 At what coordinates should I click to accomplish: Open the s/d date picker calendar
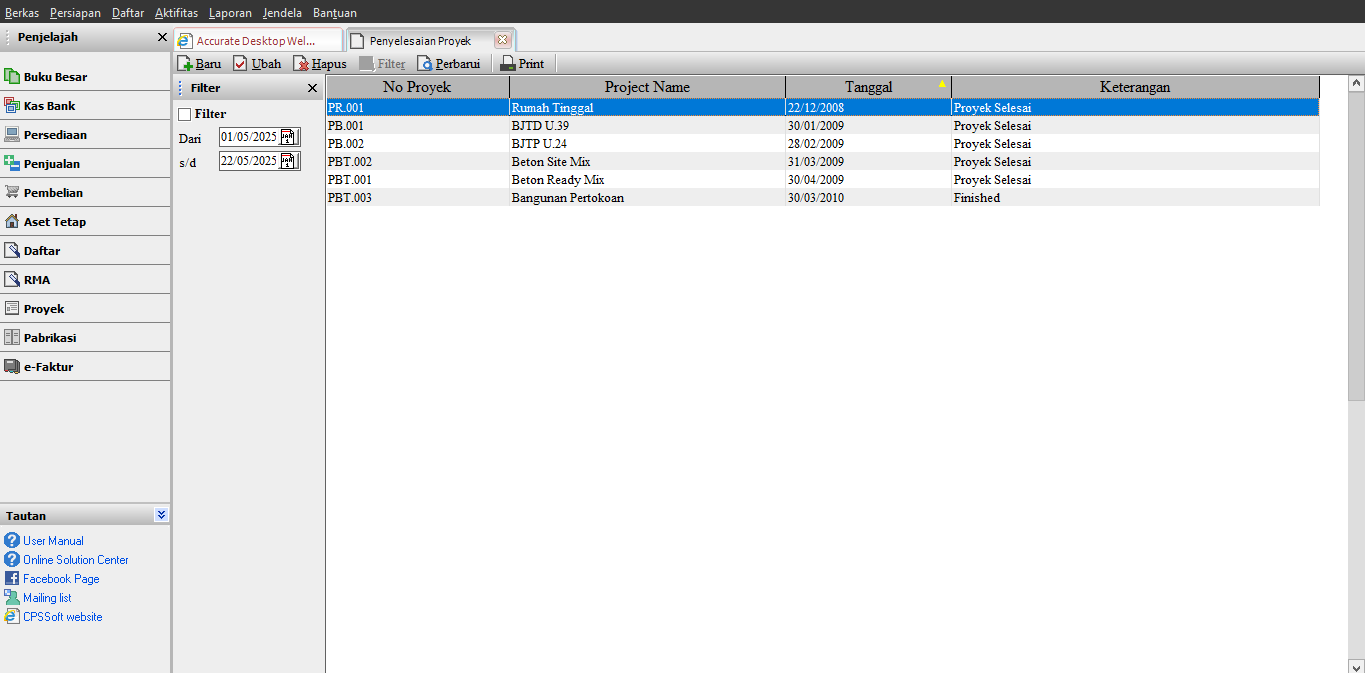(289, 161)
